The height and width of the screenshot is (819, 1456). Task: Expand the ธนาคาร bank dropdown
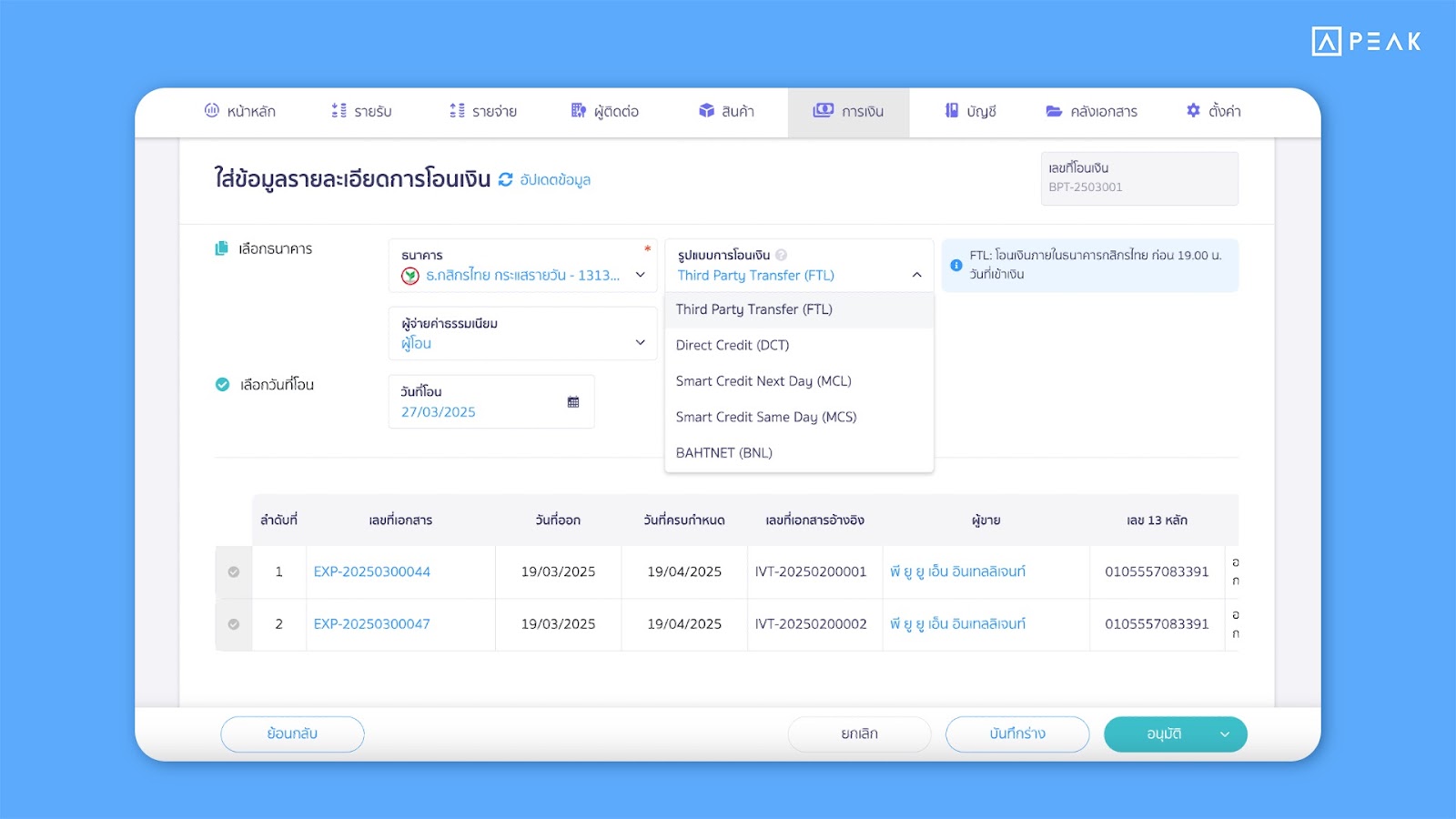[640, 275]
